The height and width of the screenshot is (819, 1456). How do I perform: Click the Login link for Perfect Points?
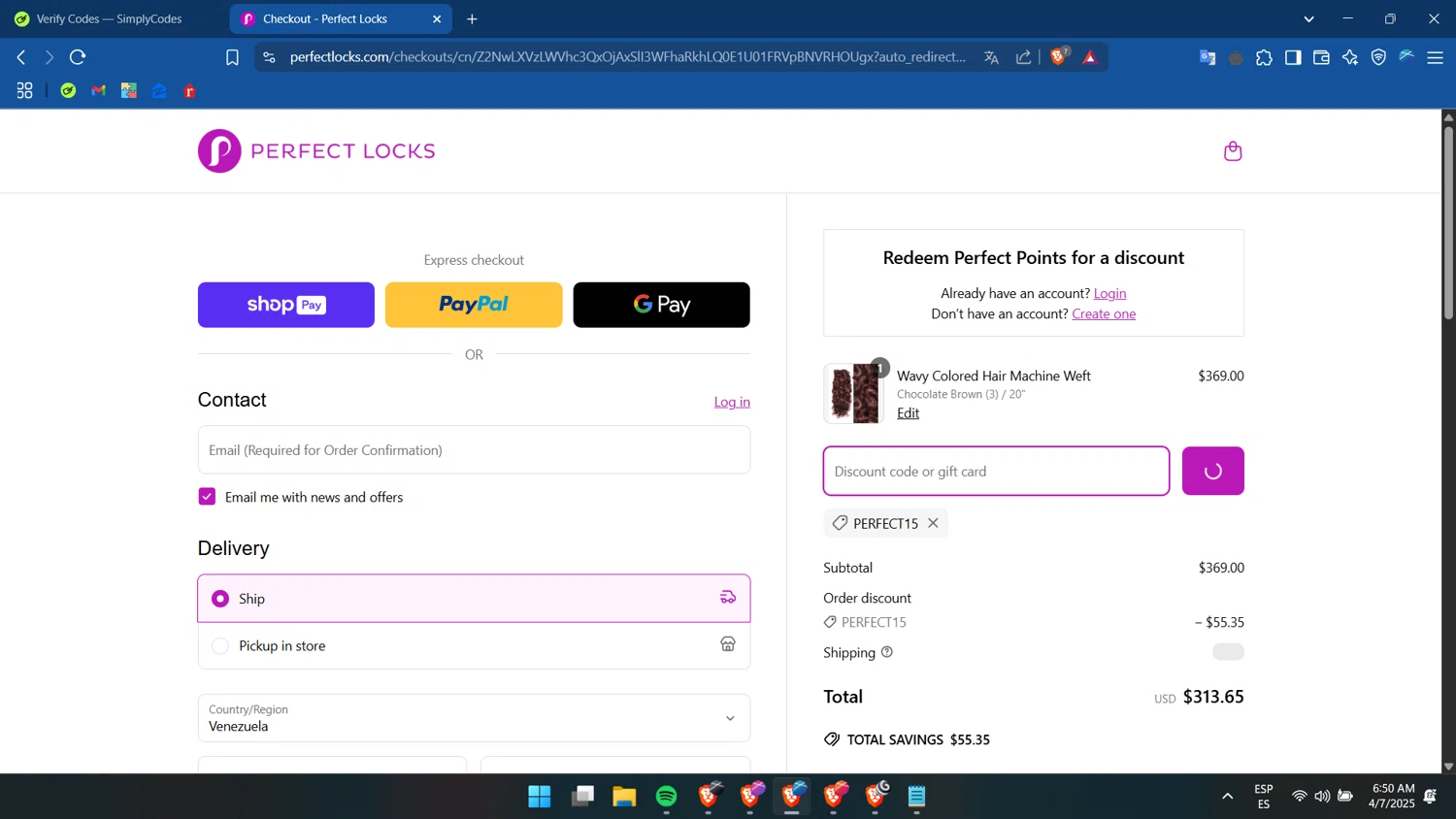click(1109, 293)
